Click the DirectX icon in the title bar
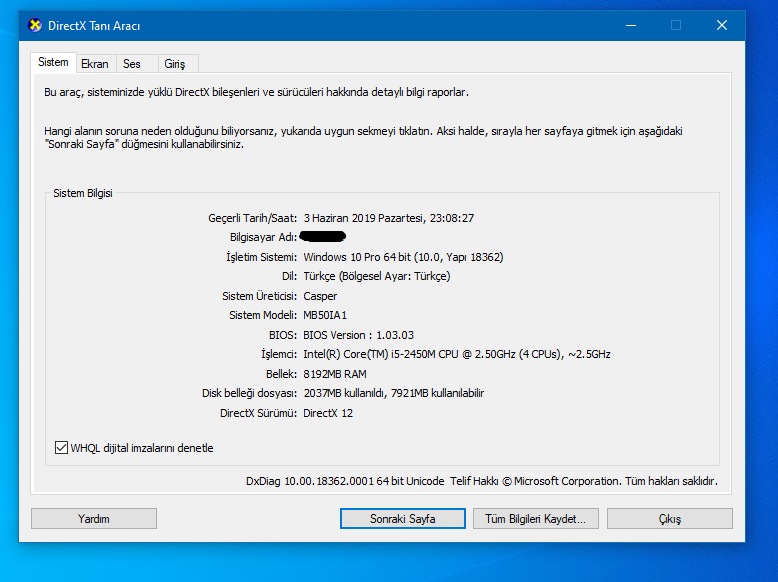The width and height of the screenshot is (778, 582). coord(35,25)
